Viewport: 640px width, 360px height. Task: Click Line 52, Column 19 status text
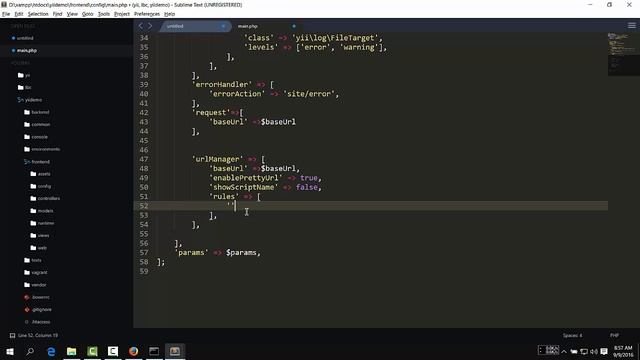(38, 336)
